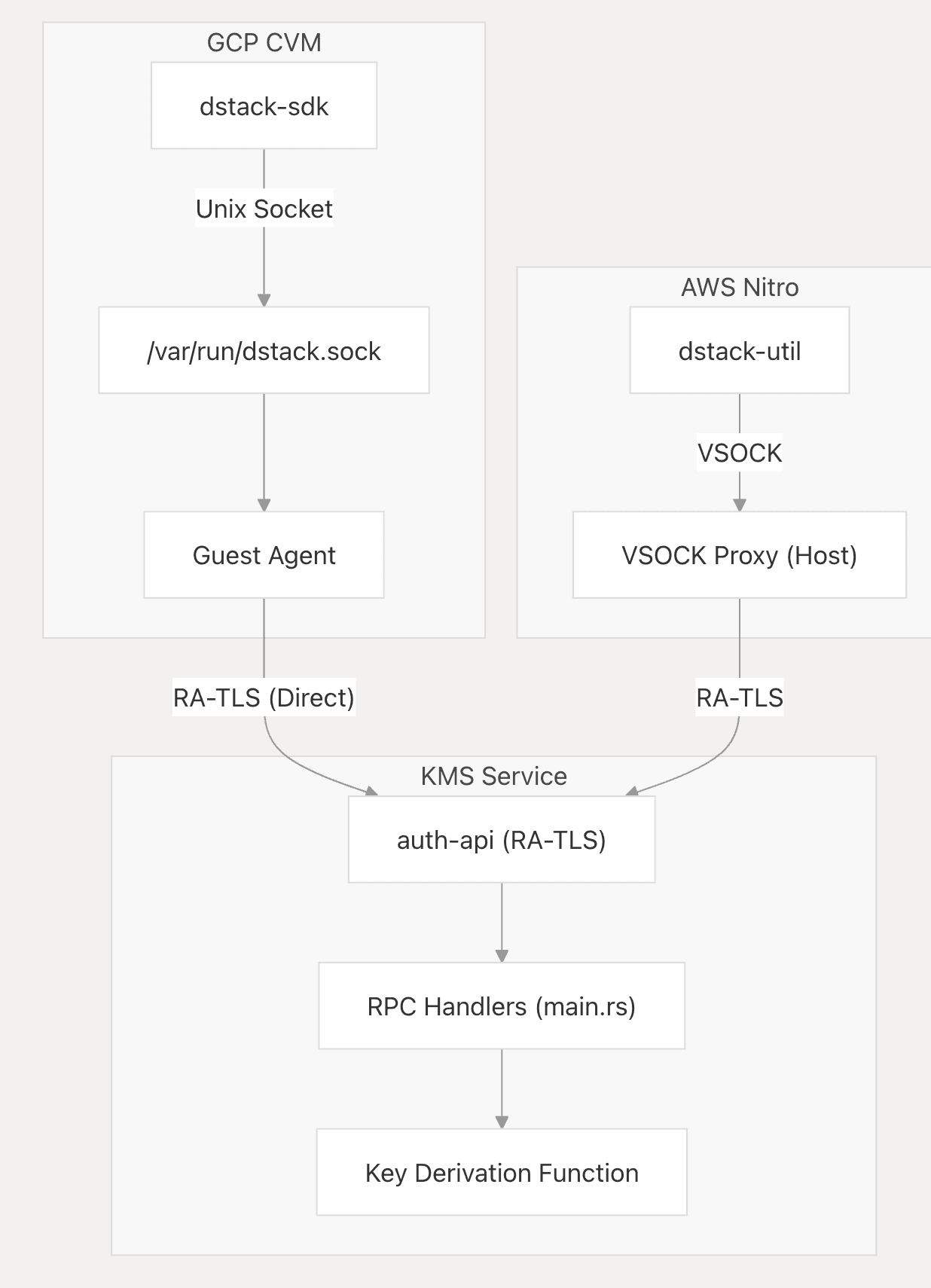The width and height of the screenshot is (931, 1288).
Task: Click the RA-TLS (Direct) edge label
Action: tap(264, 697)
